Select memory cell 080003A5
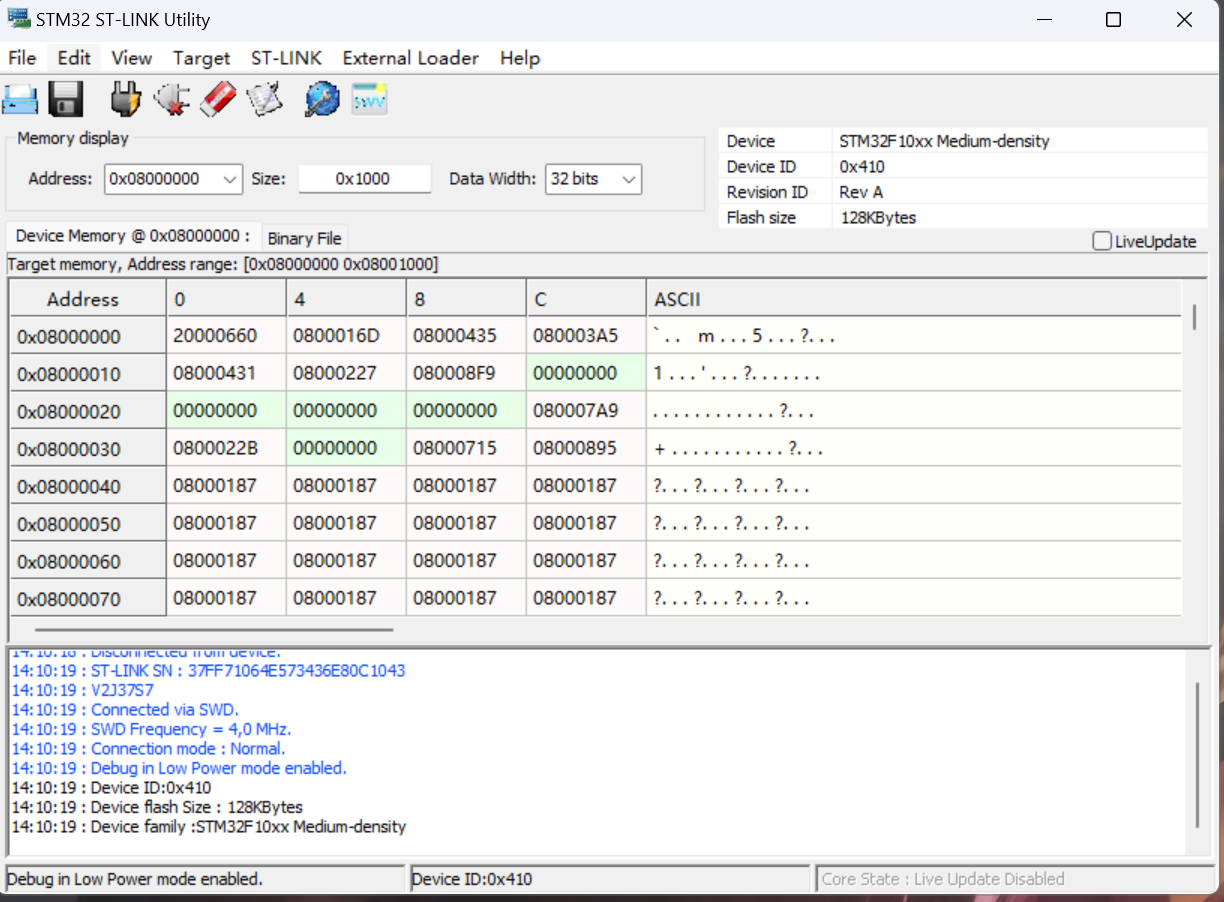This screenshot has height=902, width=1224. click(x=586, y=336)
